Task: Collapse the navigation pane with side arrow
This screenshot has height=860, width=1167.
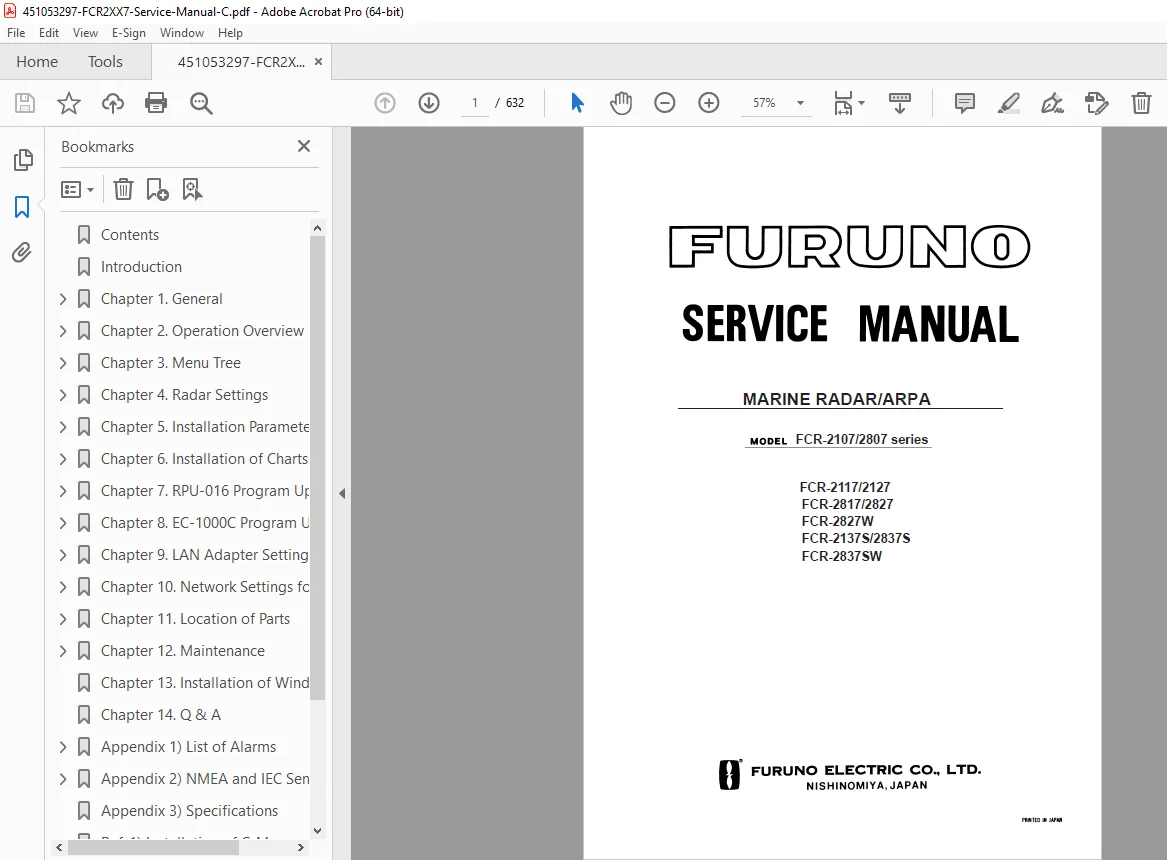Action: click(x=342, y=493)
